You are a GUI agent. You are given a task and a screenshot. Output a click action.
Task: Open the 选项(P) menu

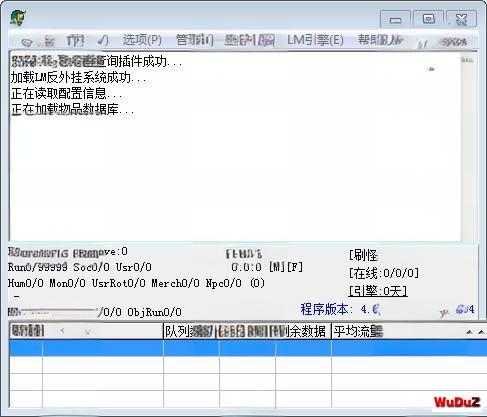click(x=142, y=40)
